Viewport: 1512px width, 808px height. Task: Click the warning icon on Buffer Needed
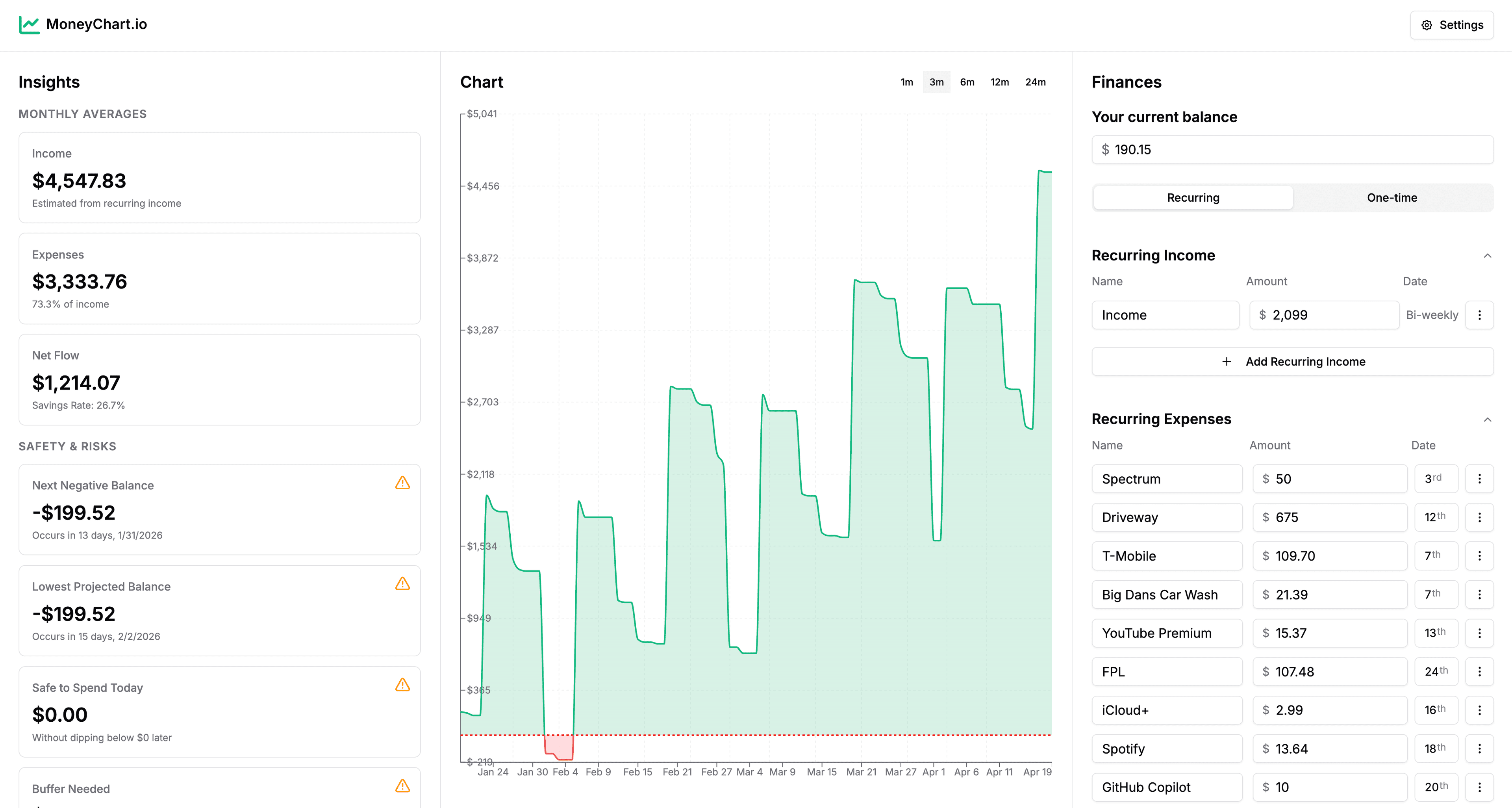(x=402, y=786)
